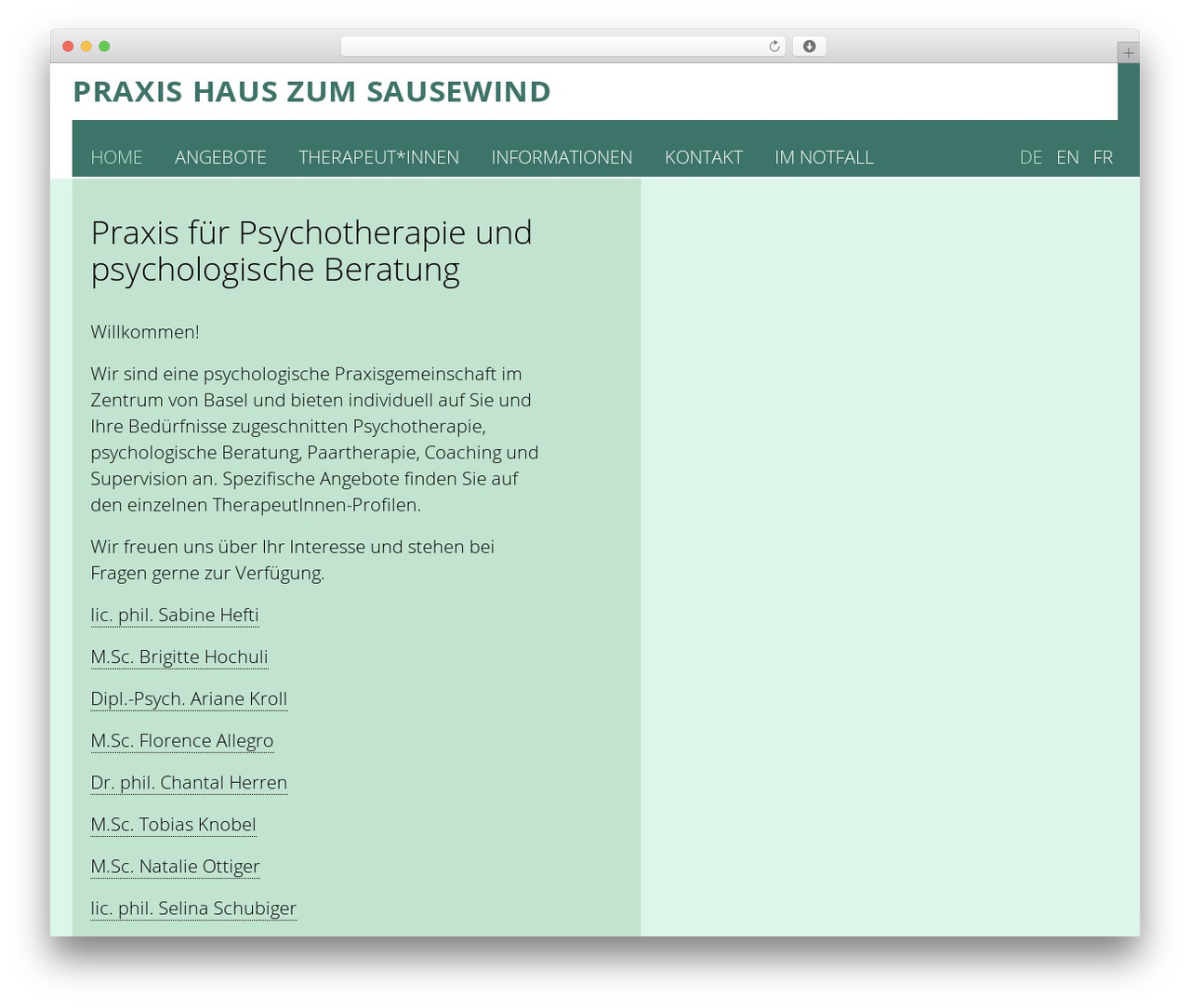
Task: Minimize the window using the yellow button
Action: (x=86, y=46)
